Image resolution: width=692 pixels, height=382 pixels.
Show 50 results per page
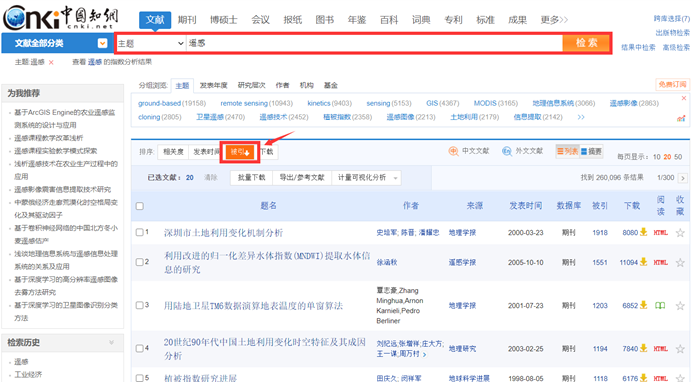[x=678, y=157]
